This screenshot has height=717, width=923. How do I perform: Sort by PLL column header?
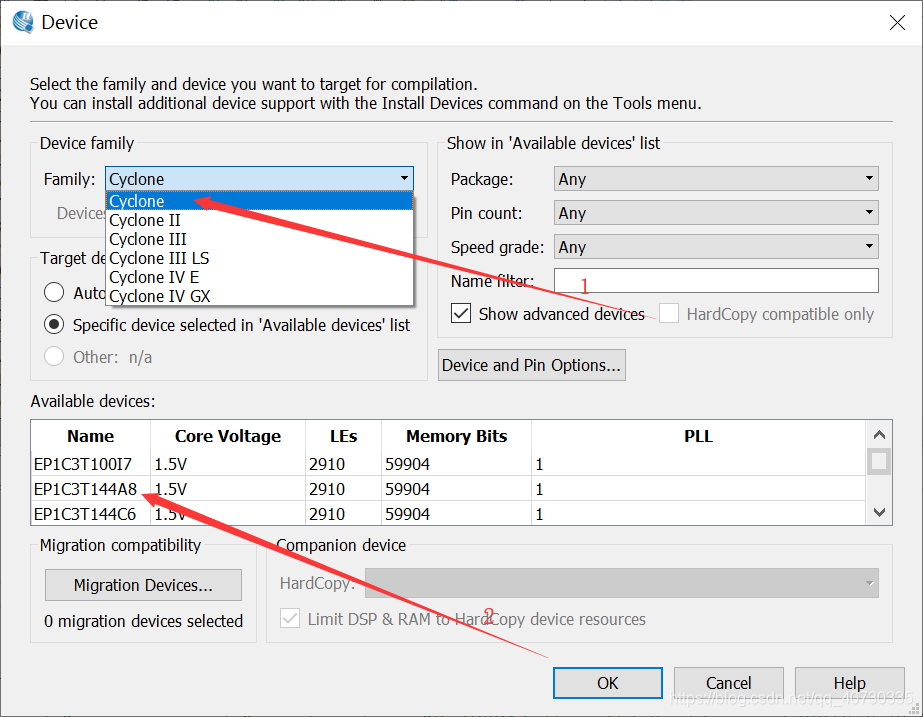coord(698,436)
